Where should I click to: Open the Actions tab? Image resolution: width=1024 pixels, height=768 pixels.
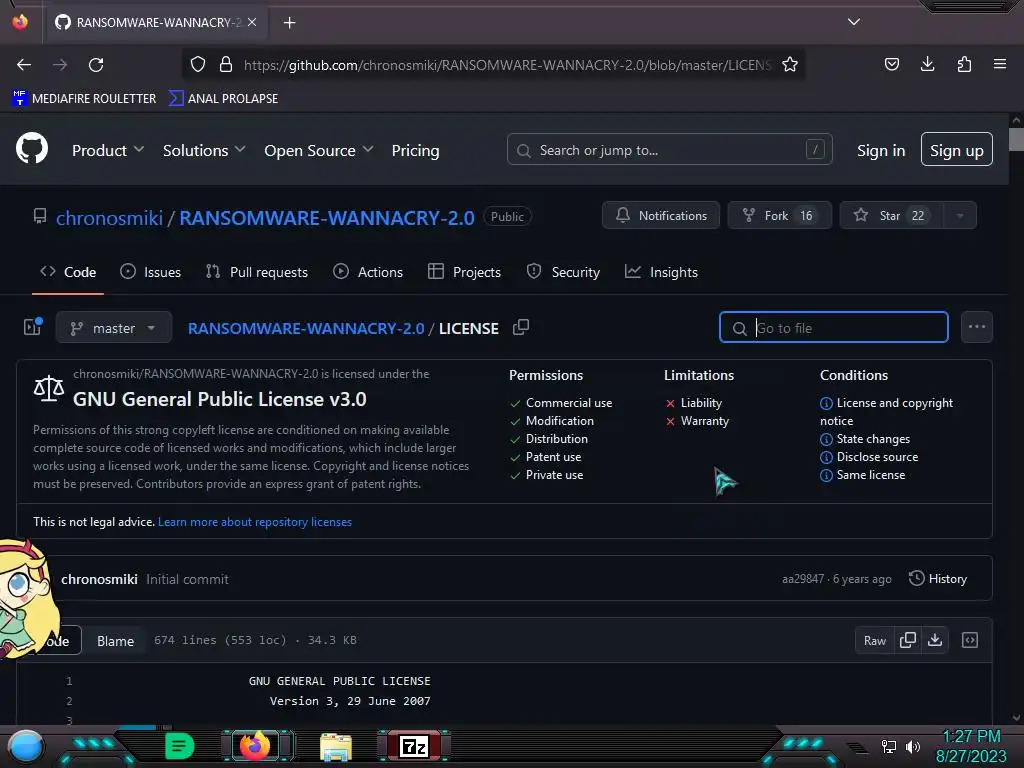[x=368, y=272]
